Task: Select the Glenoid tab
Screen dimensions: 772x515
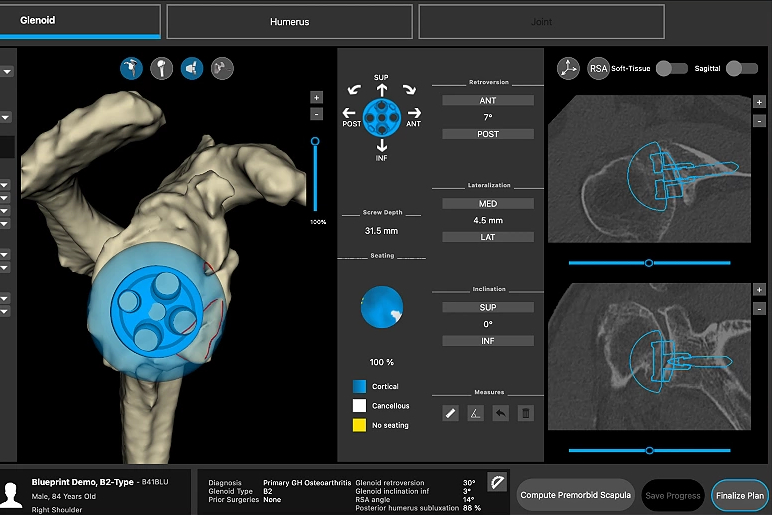Action: [80, 20]
